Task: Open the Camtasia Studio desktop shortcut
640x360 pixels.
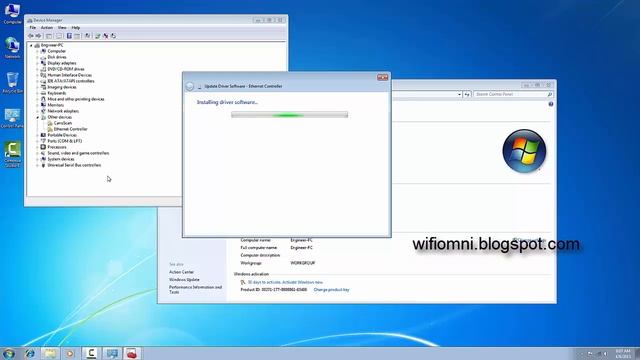Action: pos(12,154)
